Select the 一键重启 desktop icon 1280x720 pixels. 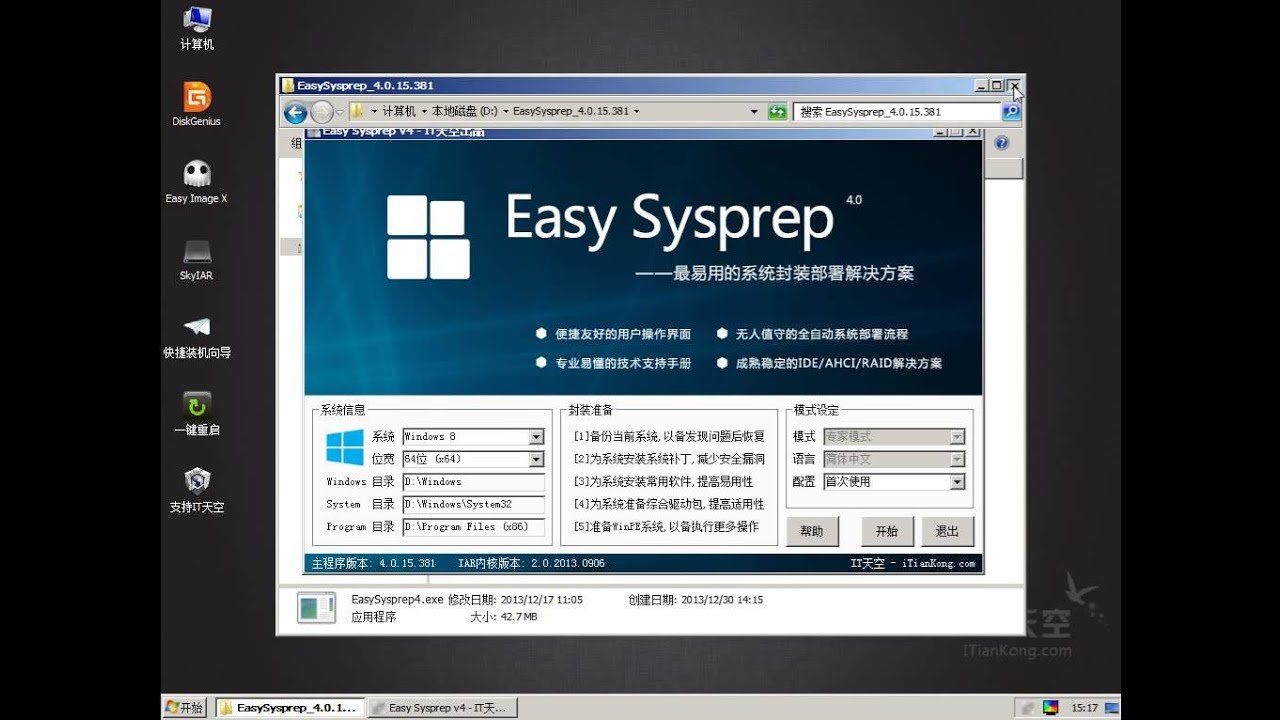coord(197,413)
